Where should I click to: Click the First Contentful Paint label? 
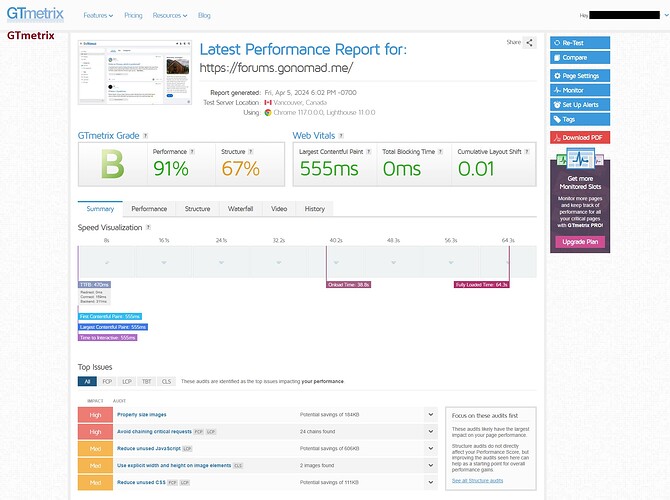pos(110,317)
